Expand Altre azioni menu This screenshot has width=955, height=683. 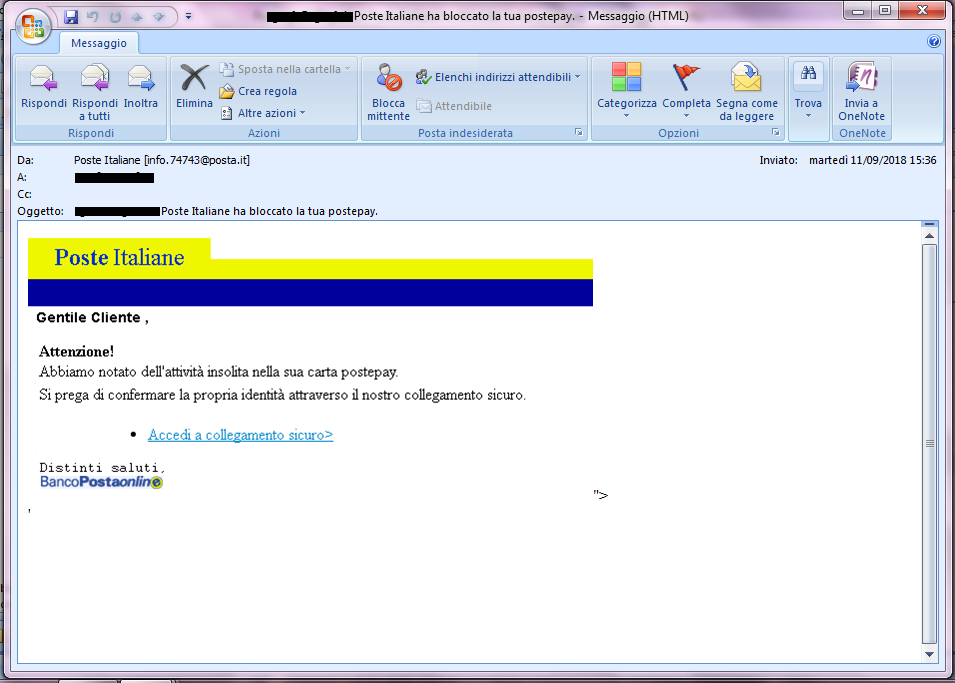pos(263,113)
